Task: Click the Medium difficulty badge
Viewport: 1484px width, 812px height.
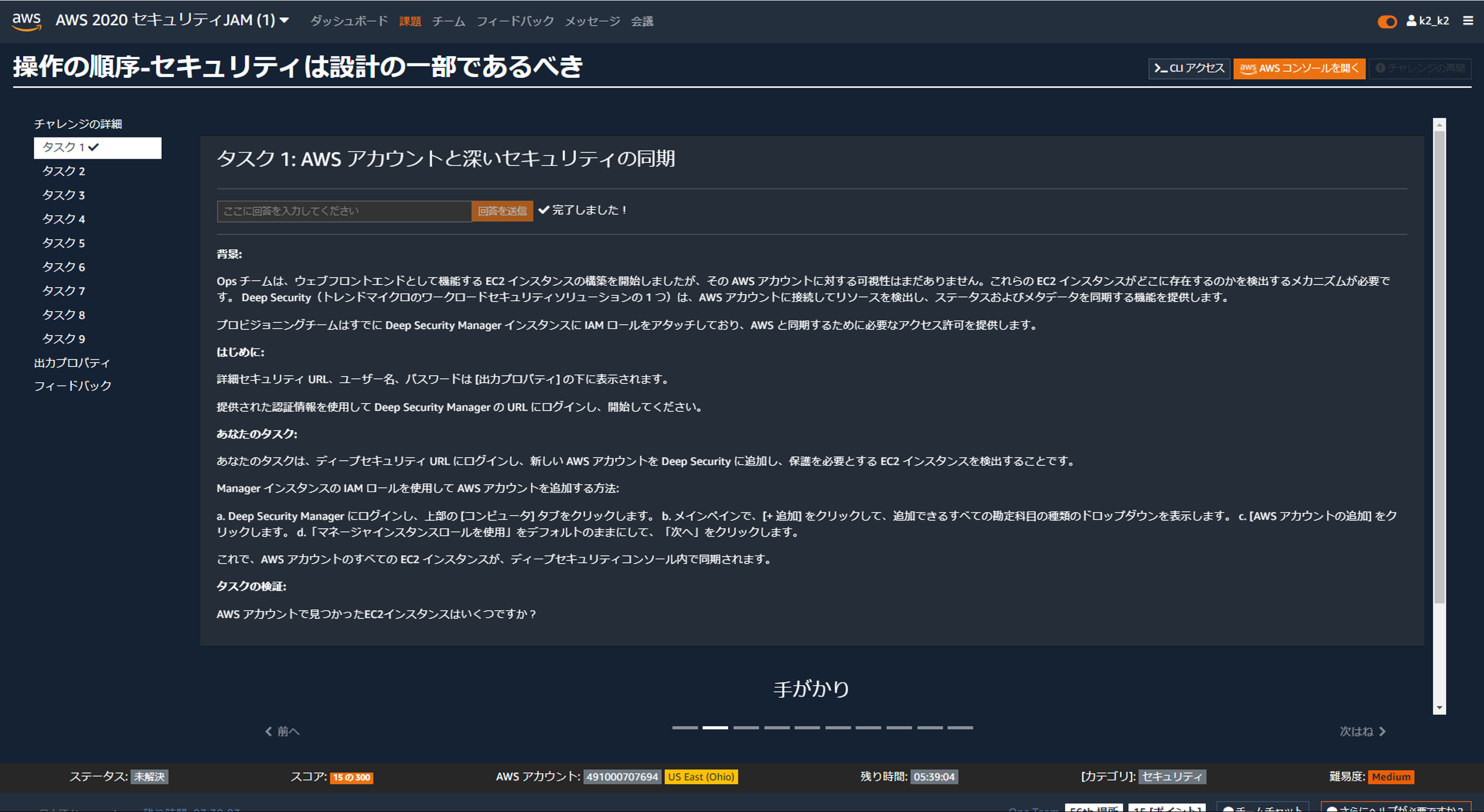Action: 1391,777
